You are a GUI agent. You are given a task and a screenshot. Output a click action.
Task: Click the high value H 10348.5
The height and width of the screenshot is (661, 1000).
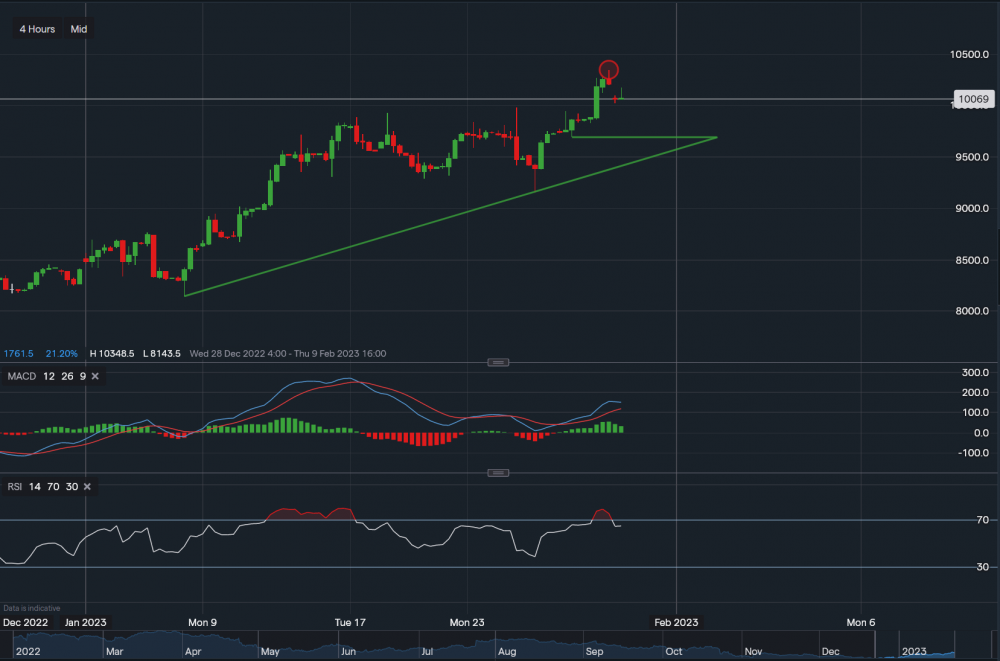coord(111,353)
